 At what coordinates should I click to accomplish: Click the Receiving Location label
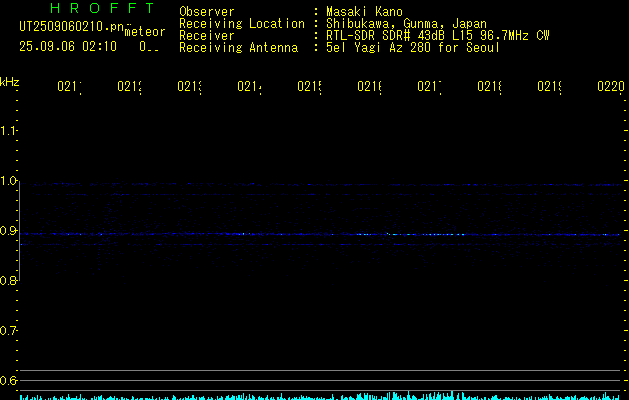pos(242,24)
